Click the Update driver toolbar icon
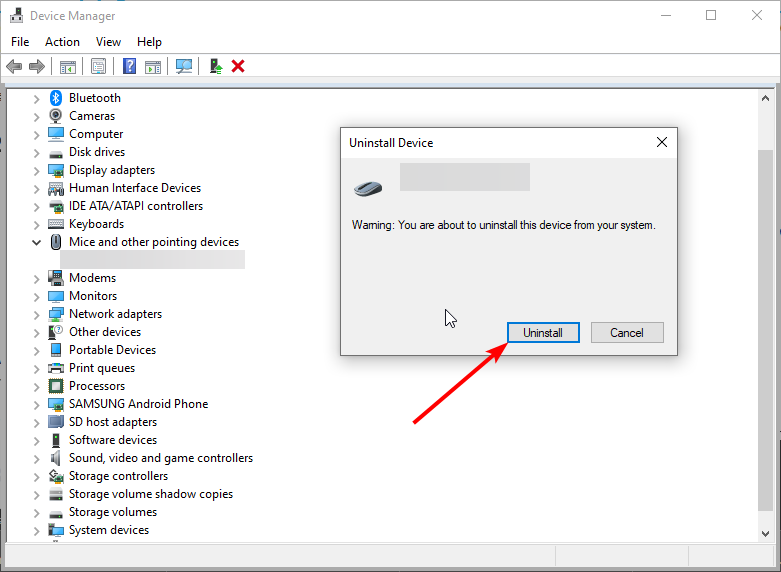Viewport: 781px width, 572px height. (x=216, y=66)
